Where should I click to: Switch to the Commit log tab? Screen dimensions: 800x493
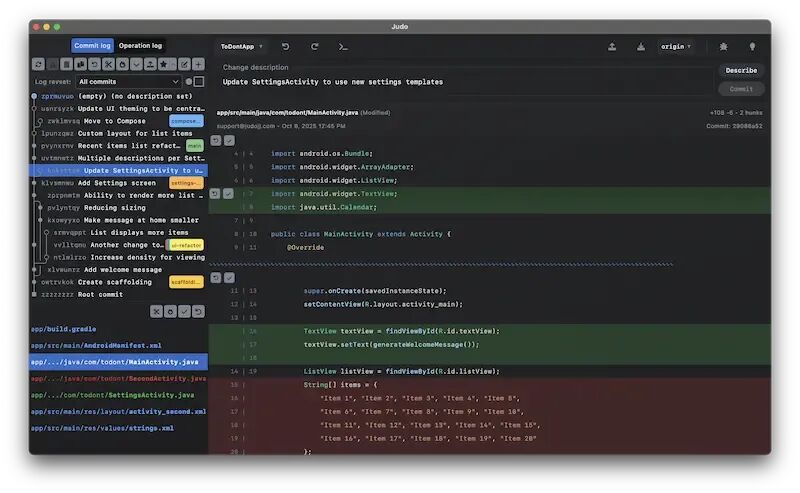[92, 45]
